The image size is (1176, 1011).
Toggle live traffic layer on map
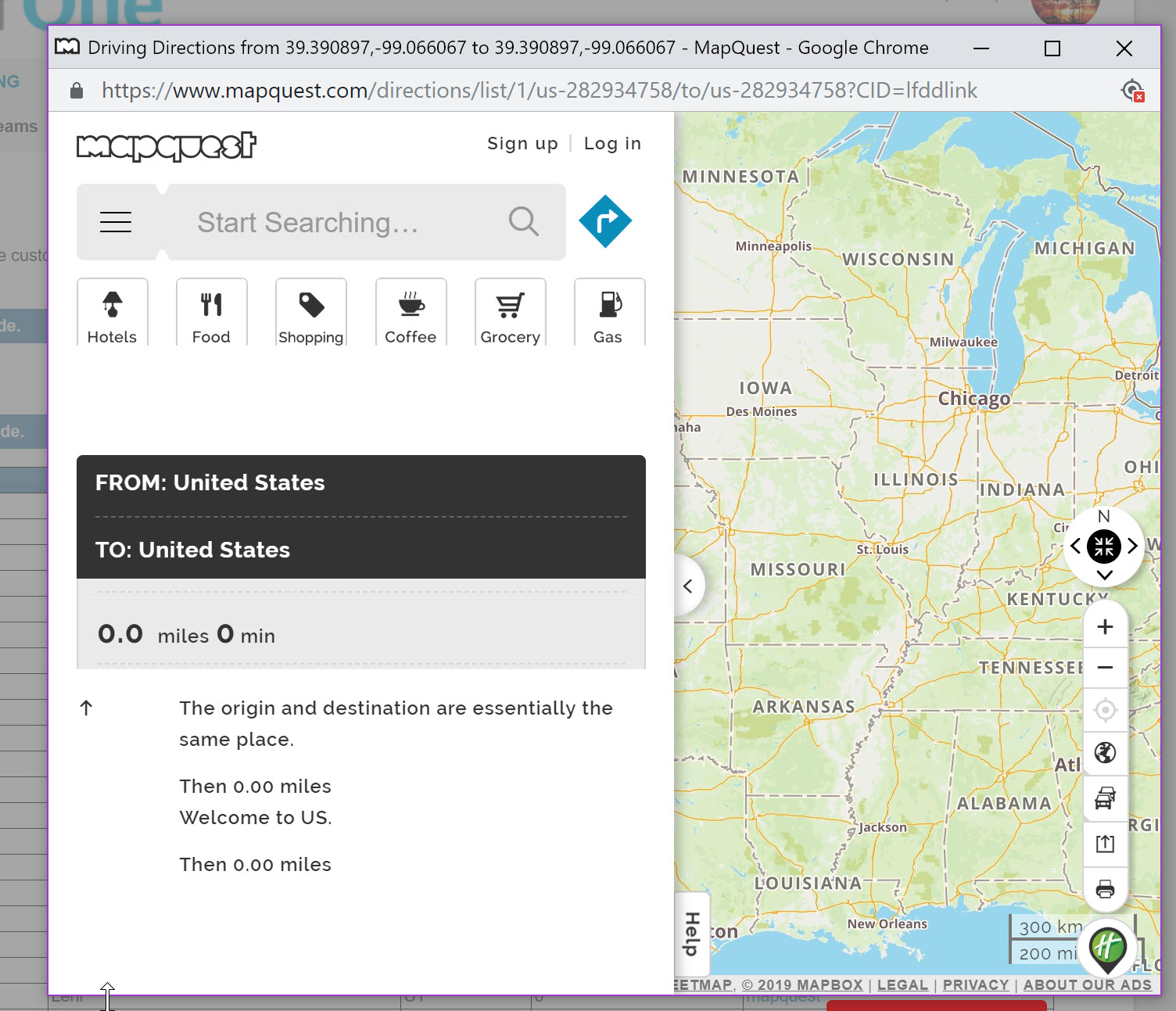(1105, 798)
